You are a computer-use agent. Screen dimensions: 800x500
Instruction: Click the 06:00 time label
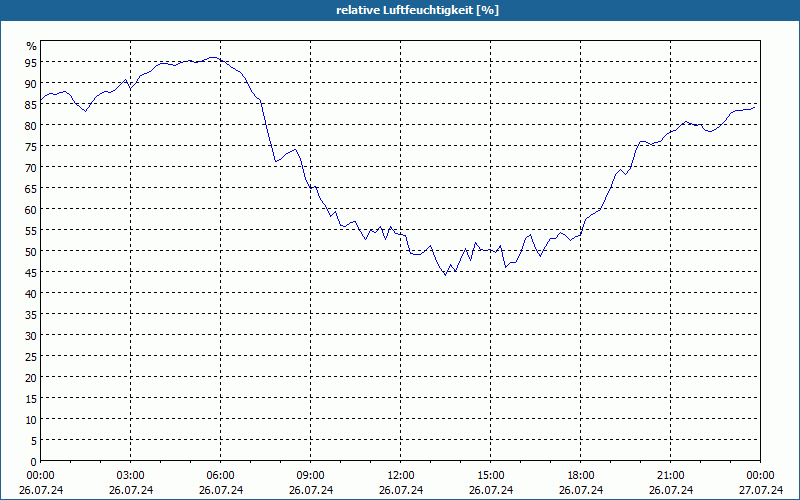point(220,476)
